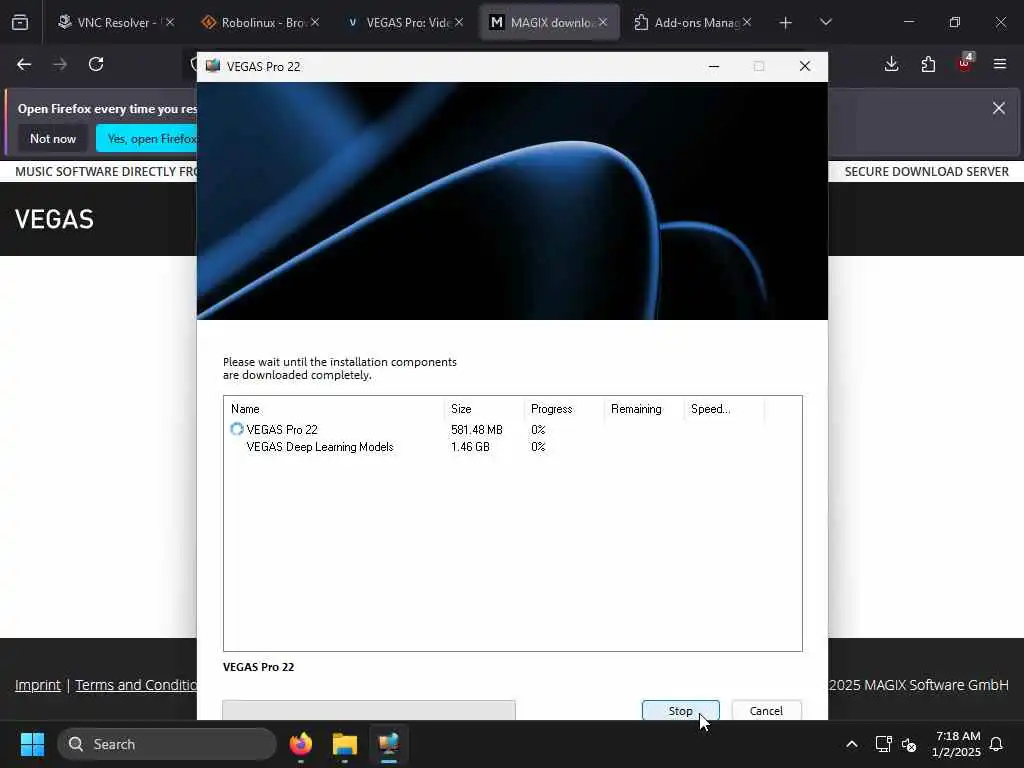Screen dimensions: 1024x768
Task: Open the Firefox extensions panel
Action: coord(928,64)
